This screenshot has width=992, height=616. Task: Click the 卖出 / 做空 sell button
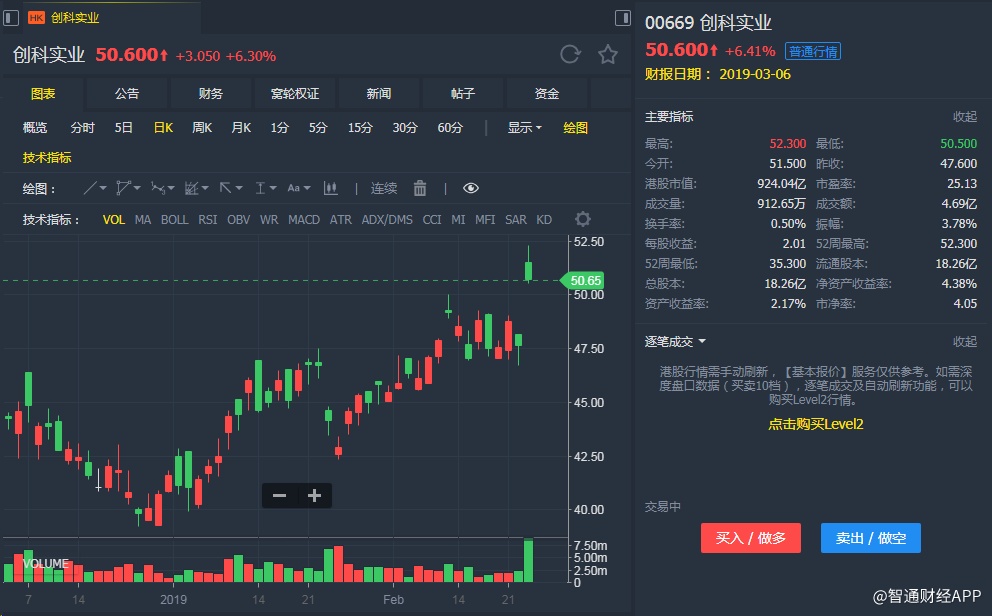point(871,538)
